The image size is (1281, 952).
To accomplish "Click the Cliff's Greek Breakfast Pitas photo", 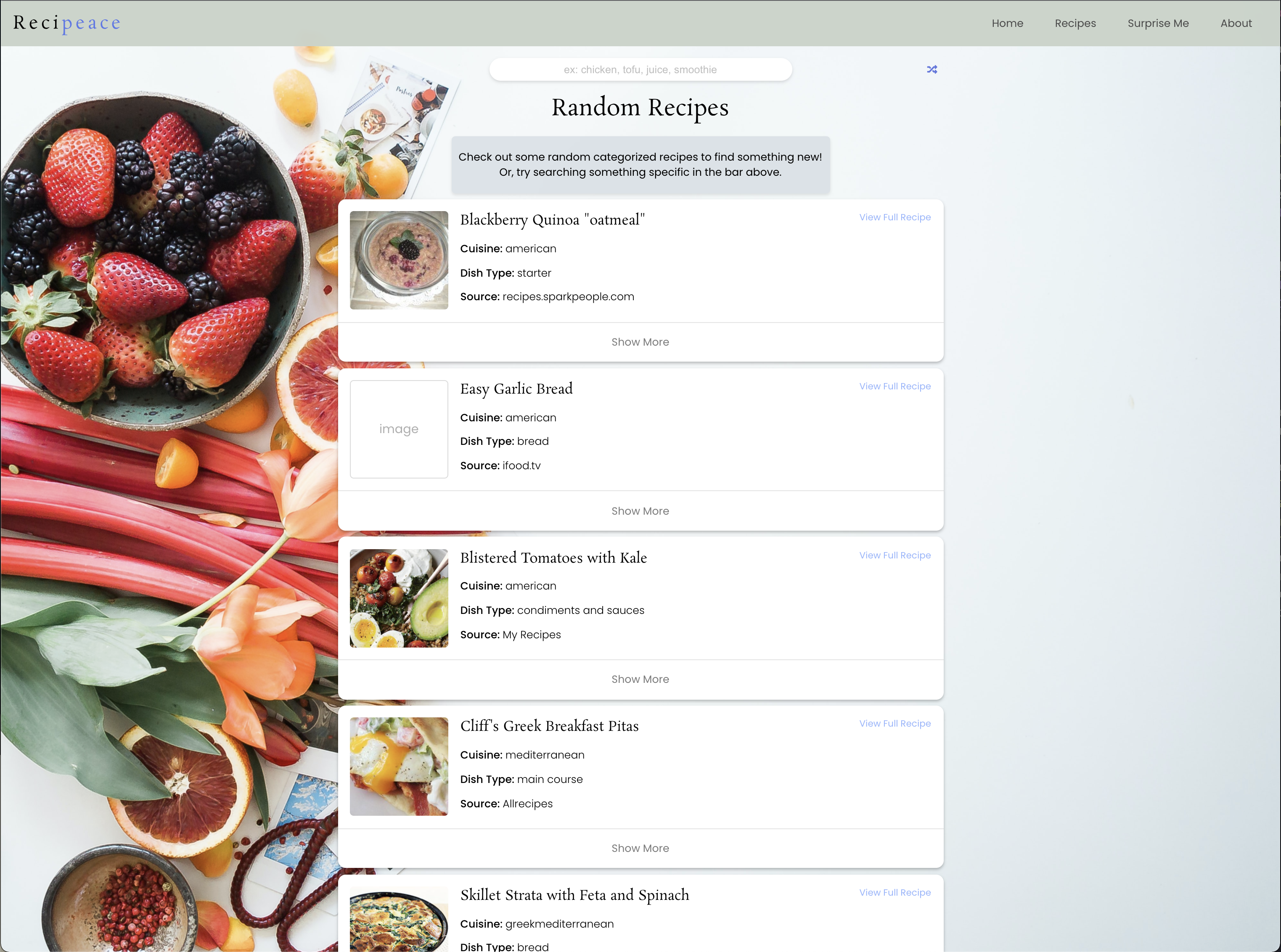I will point(399,767).
